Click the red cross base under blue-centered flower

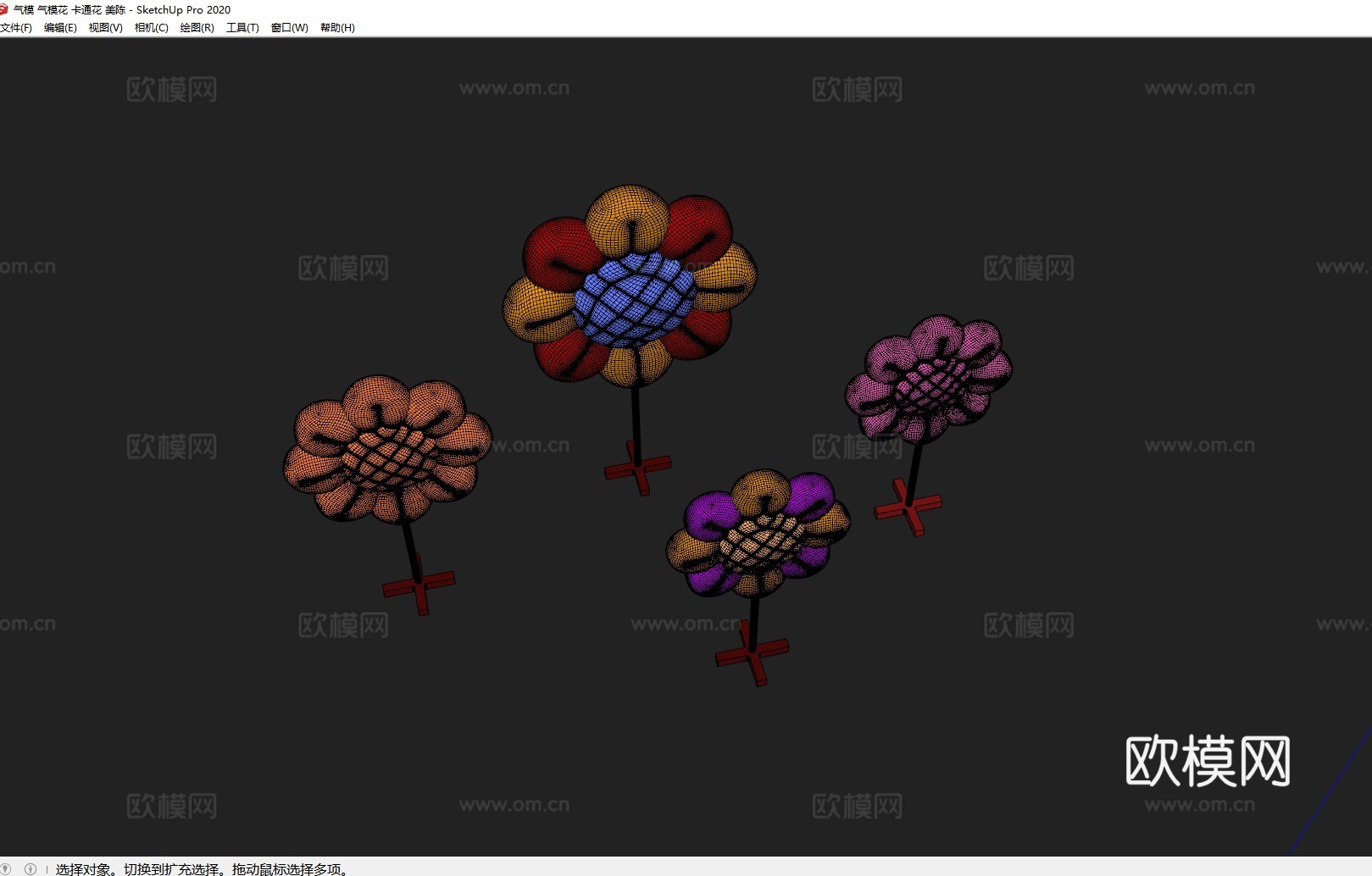[638, 468]
